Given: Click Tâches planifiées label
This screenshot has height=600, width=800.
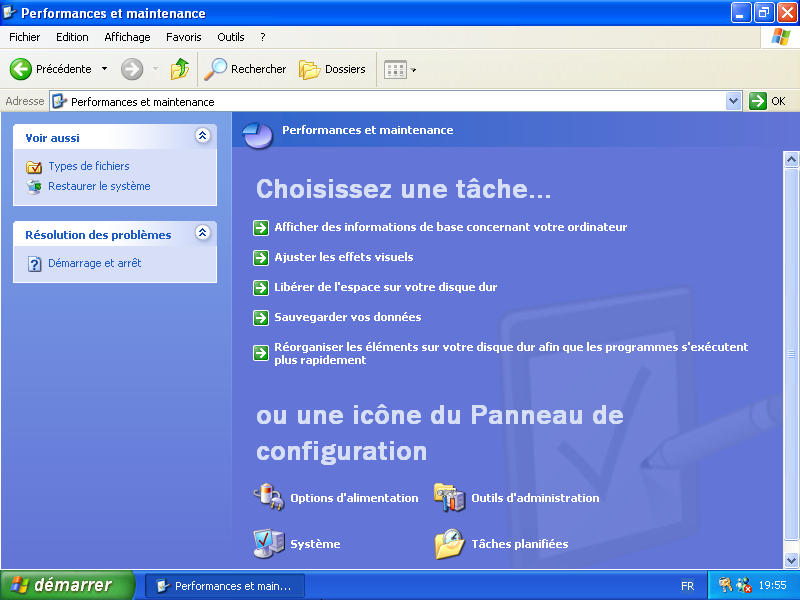Looking at the screenshot, I should (x=519, y=544).
